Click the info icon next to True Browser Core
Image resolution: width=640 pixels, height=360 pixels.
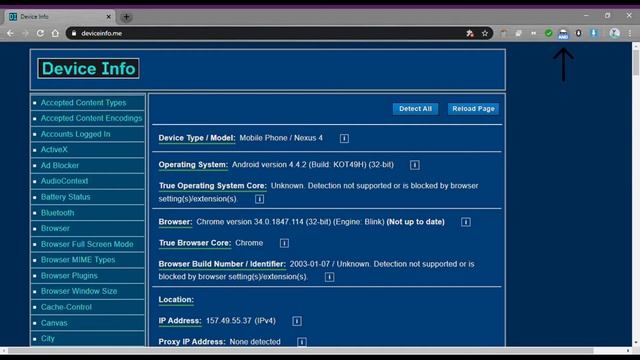click(x=284, y=243)
